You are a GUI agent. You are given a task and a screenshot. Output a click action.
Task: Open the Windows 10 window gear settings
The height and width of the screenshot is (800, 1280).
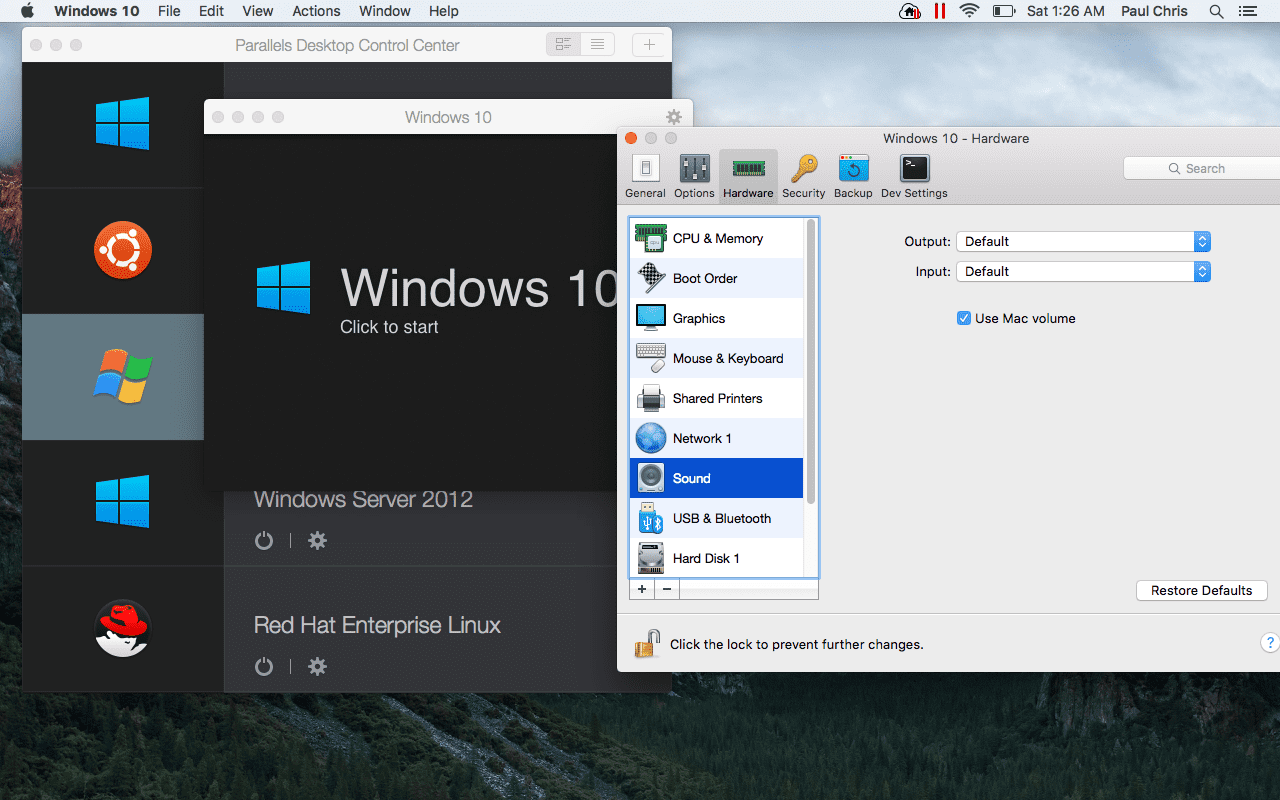pos(674,117)
